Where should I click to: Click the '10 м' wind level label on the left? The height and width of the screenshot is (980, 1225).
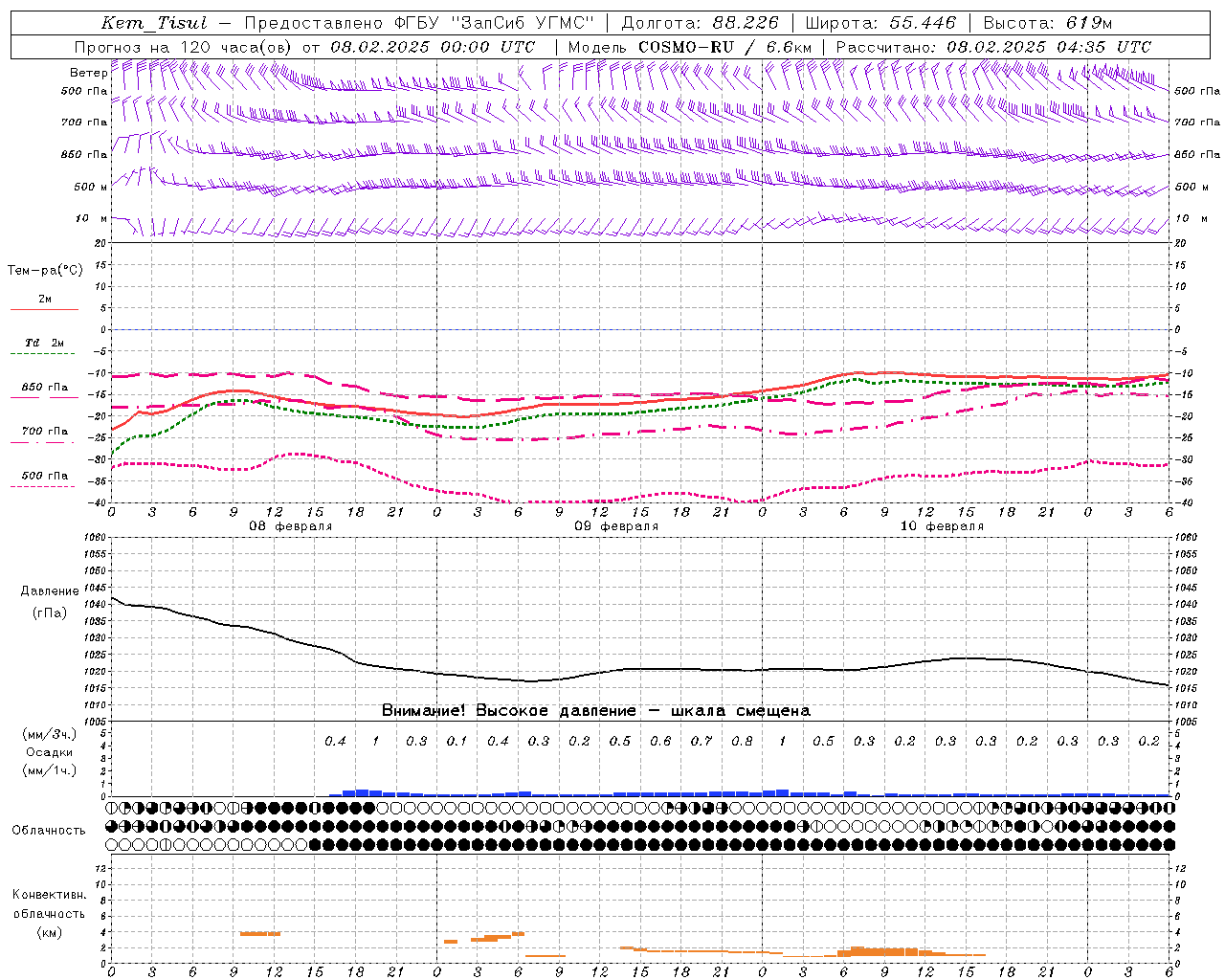click(x=91, y=218)
